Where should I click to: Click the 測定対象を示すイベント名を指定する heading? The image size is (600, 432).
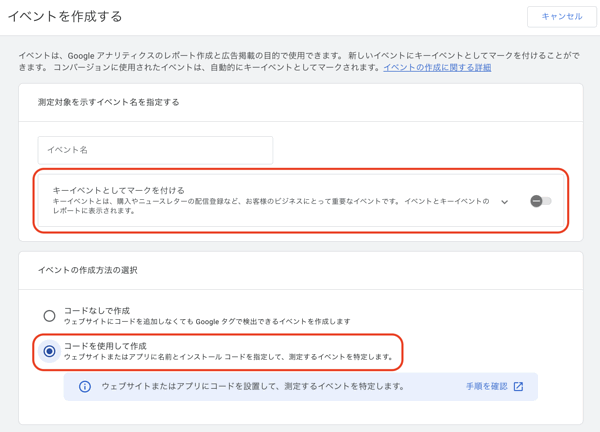(108, 102)
